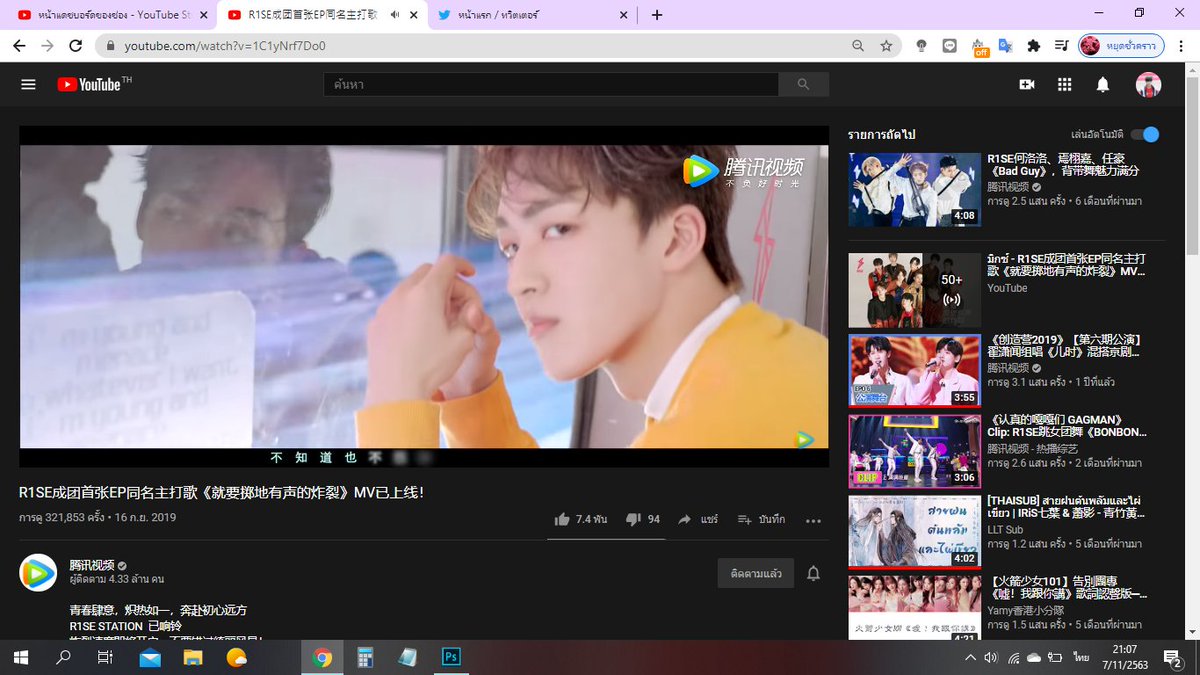This screenshot has height=675, width=1200.
Task: Share the video using แชร์ button
Action: [x=698, y=520]
